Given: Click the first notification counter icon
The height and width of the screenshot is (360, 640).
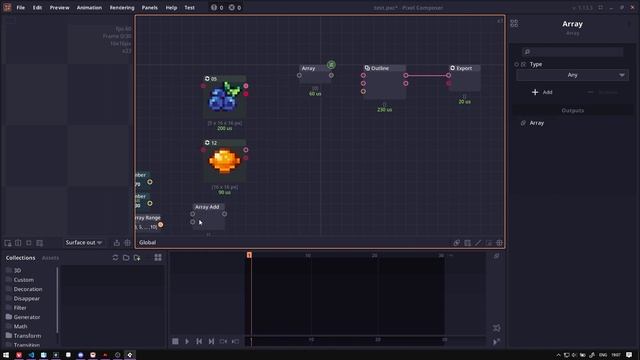Looking at the screenshot, I should (x=213, y=7).
